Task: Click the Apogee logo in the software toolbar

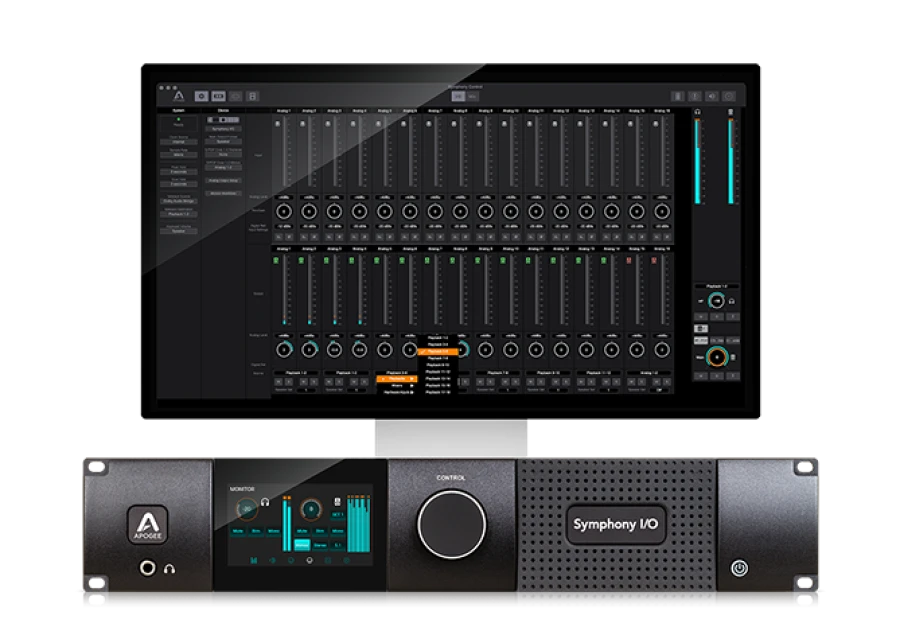Action: click(x=179, y=96)
